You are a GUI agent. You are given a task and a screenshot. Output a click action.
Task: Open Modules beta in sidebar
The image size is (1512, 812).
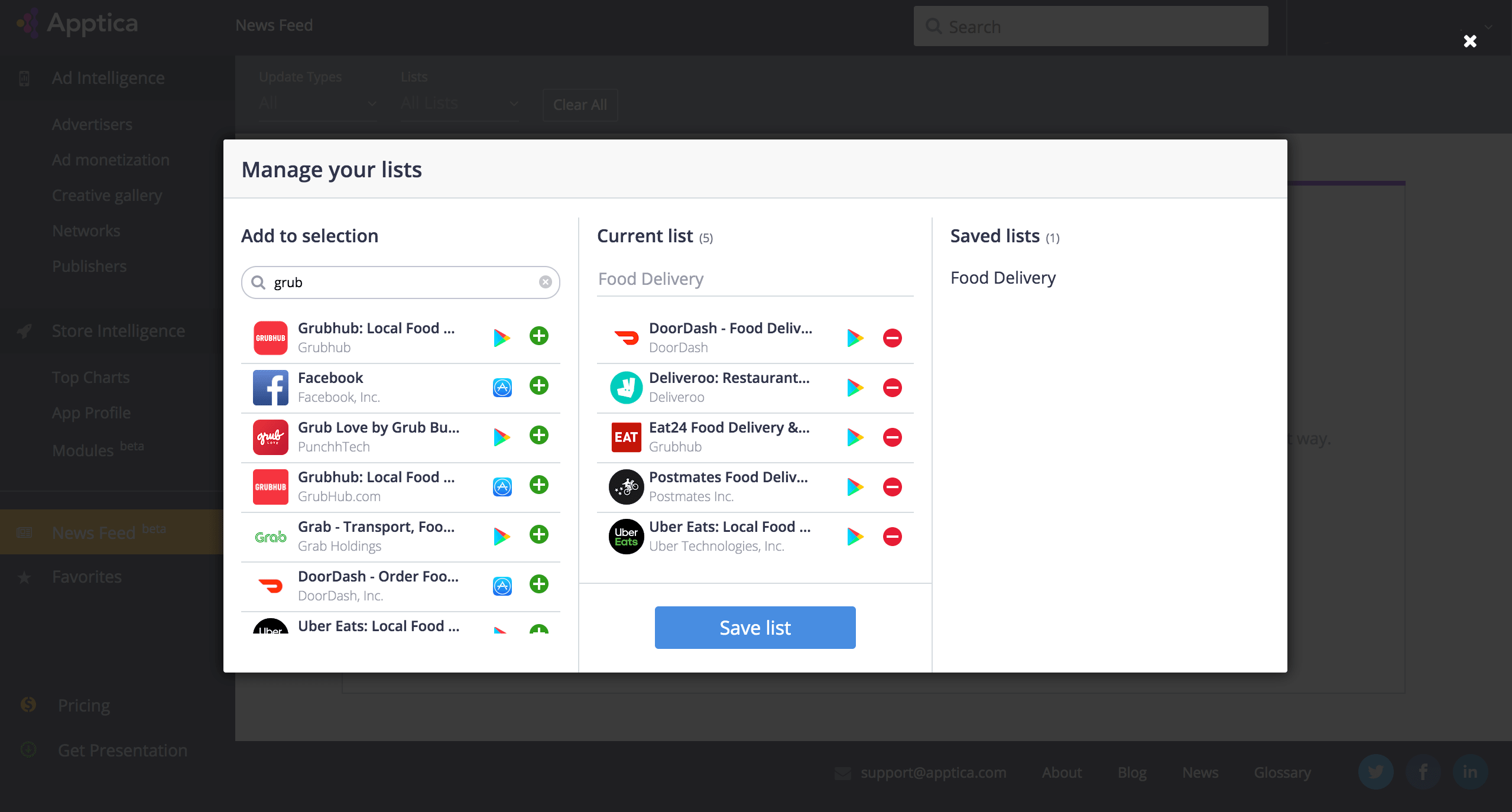98,449
